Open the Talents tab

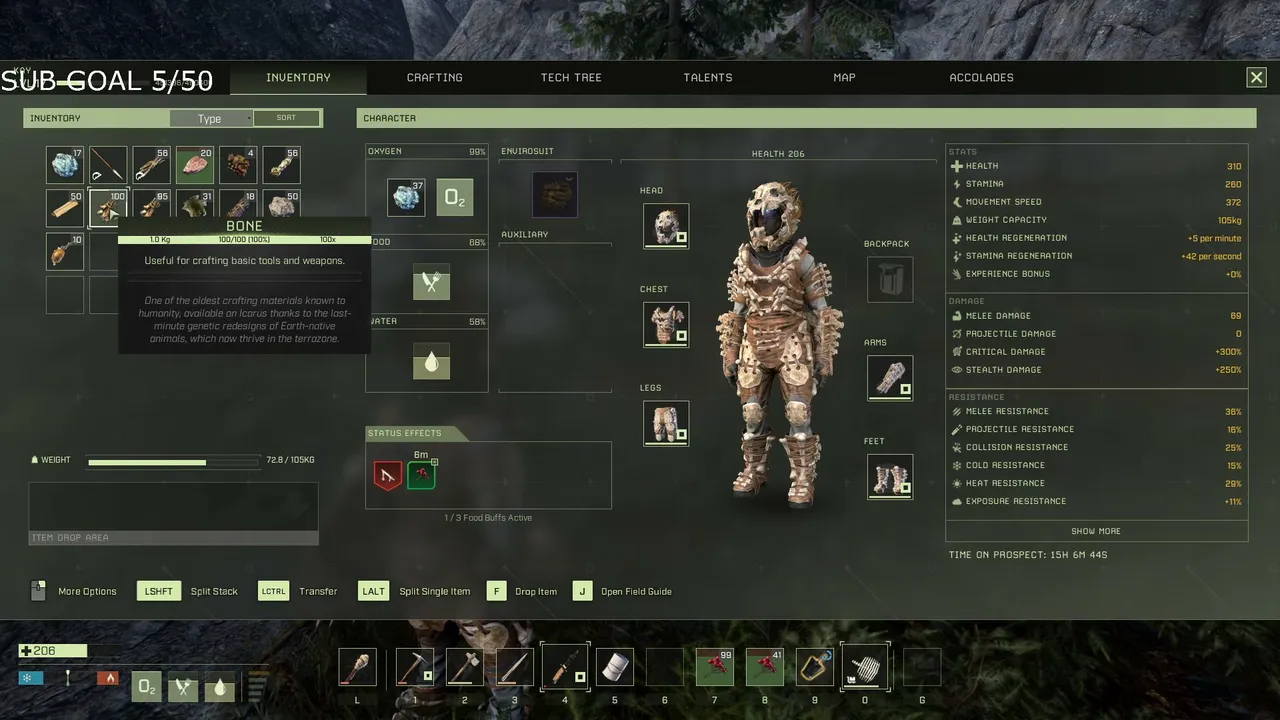tap(708, 77)
